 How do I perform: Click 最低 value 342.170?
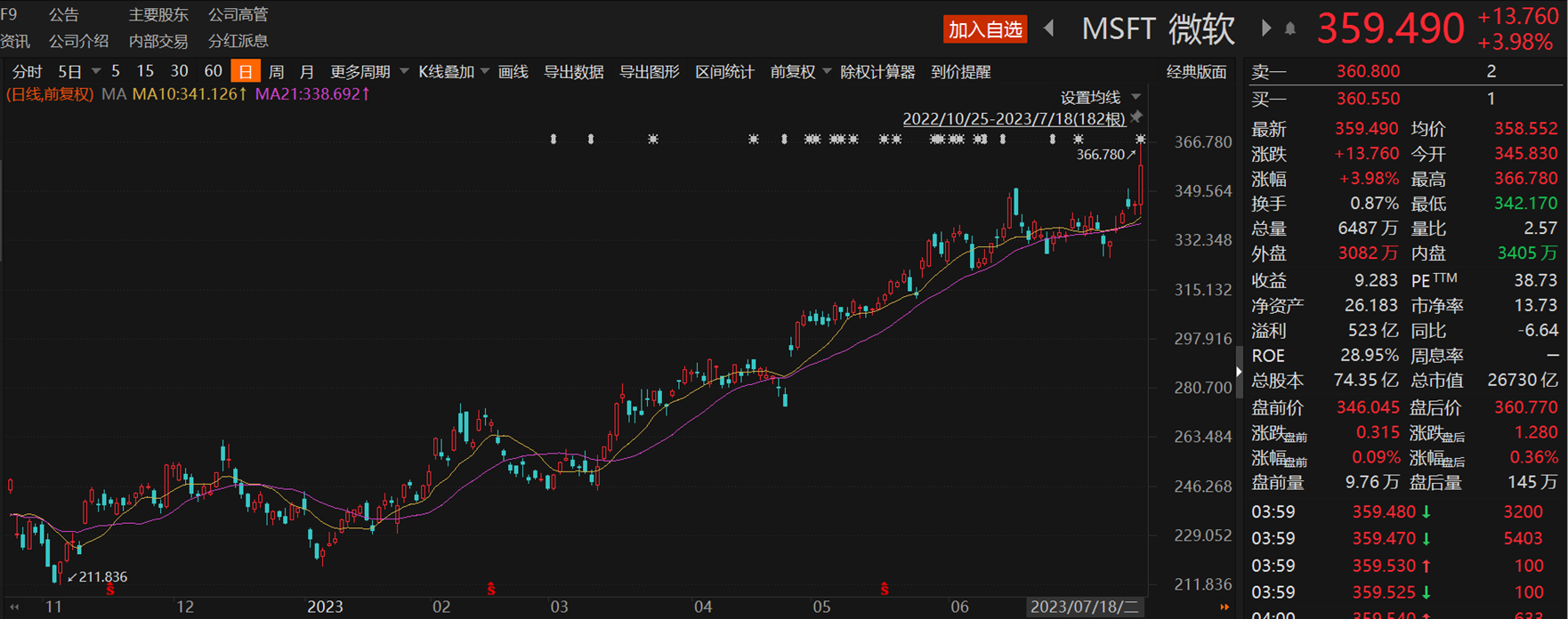1526,204
